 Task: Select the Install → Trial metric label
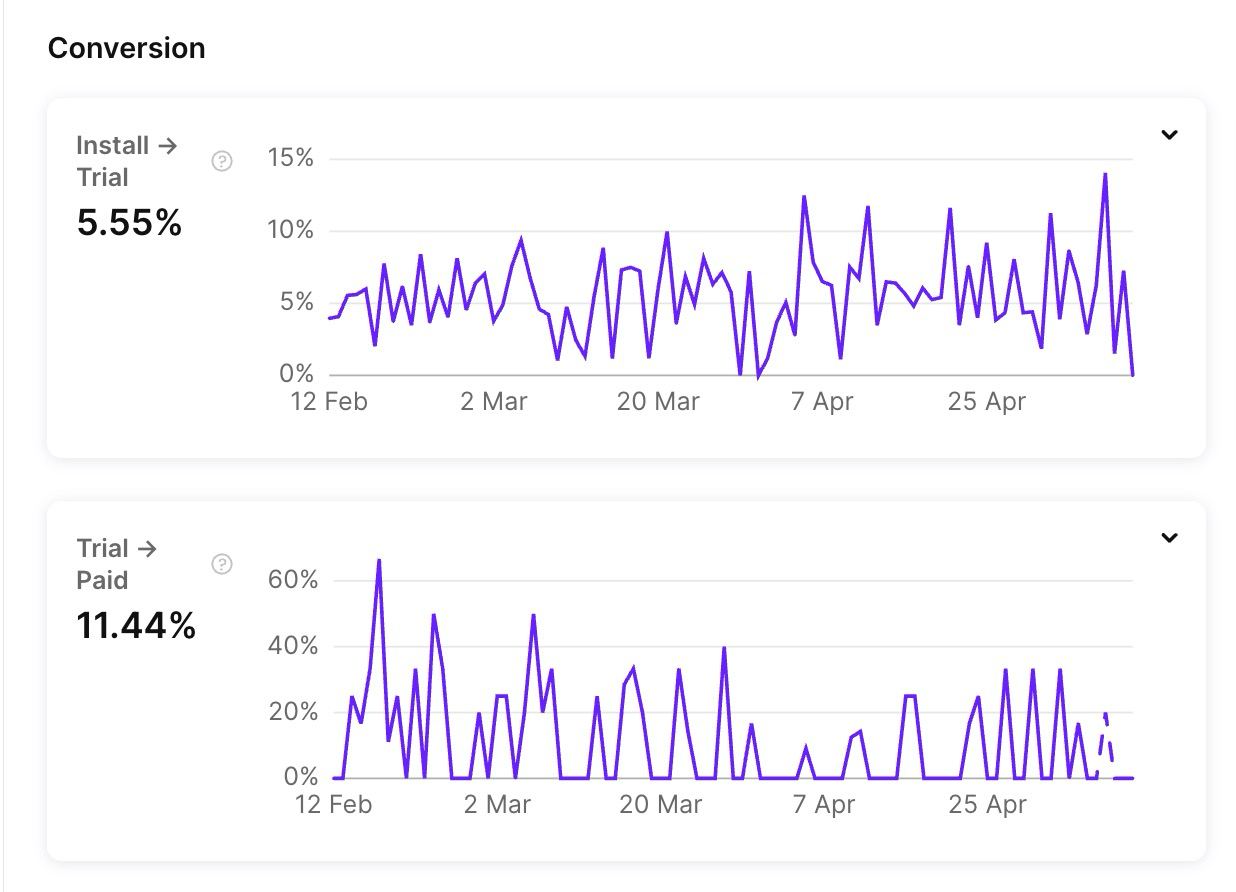pyautogui.click(x=126, y=161)
